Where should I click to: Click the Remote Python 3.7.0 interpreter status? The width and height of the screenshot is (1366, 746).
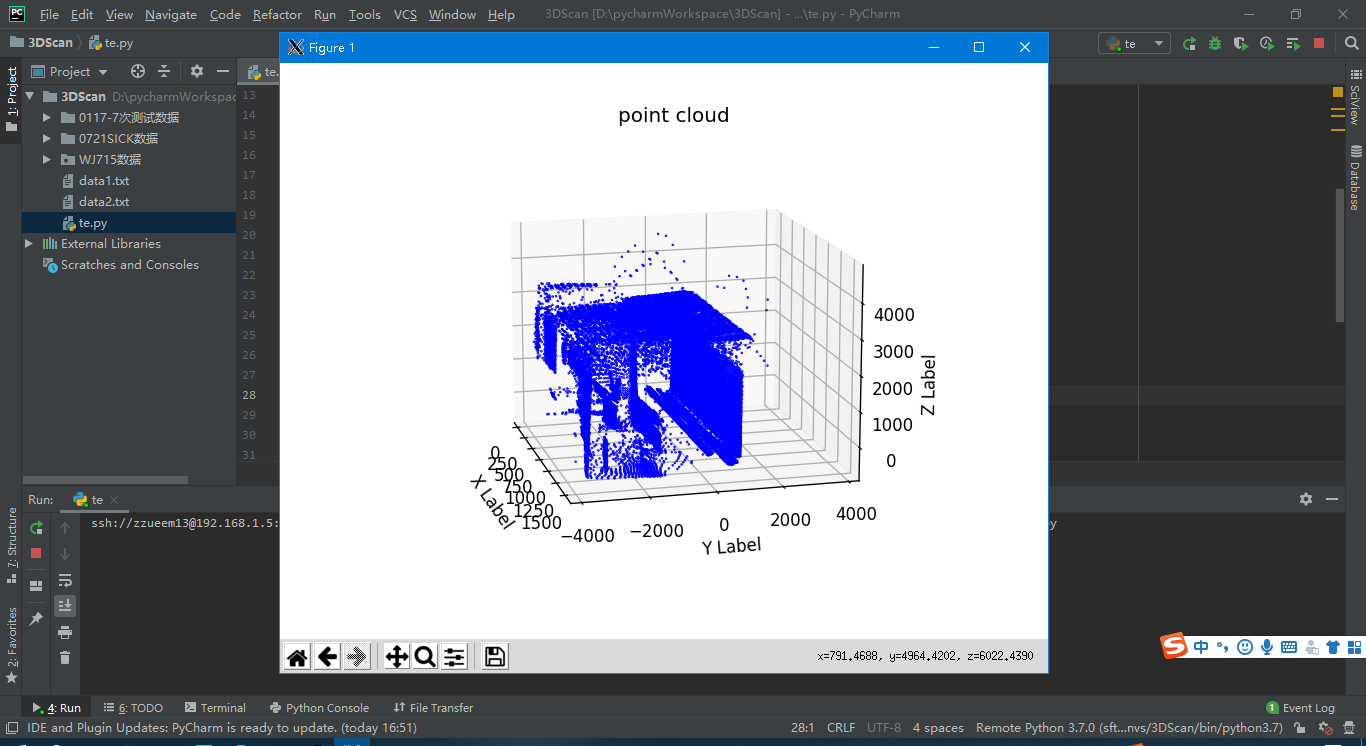[1129, 727]
